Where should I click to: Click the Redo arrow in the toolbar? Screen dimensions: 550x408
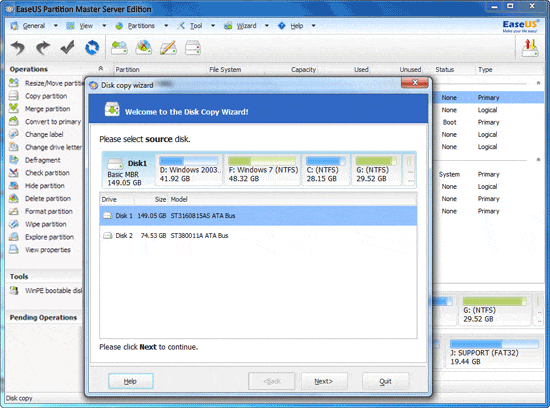click(x=43, y=47)
